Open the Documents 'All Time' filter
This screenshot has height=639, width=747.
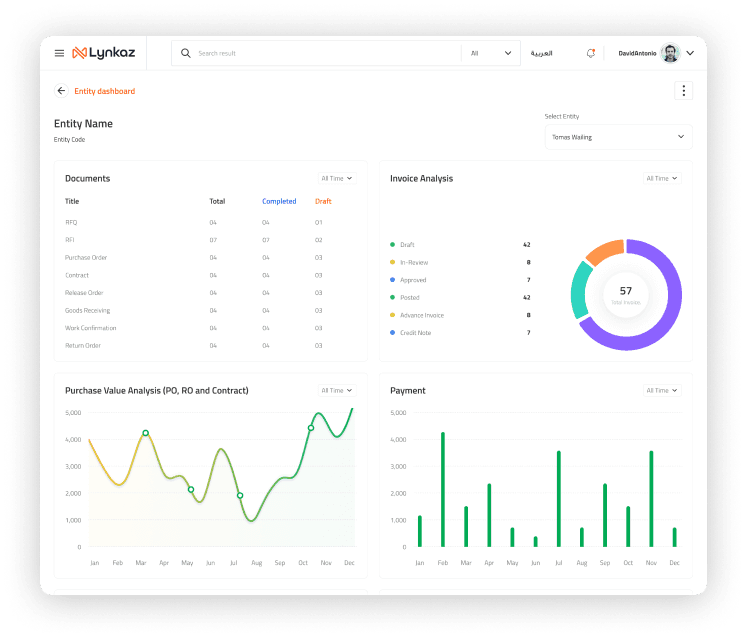click(335, 178)
